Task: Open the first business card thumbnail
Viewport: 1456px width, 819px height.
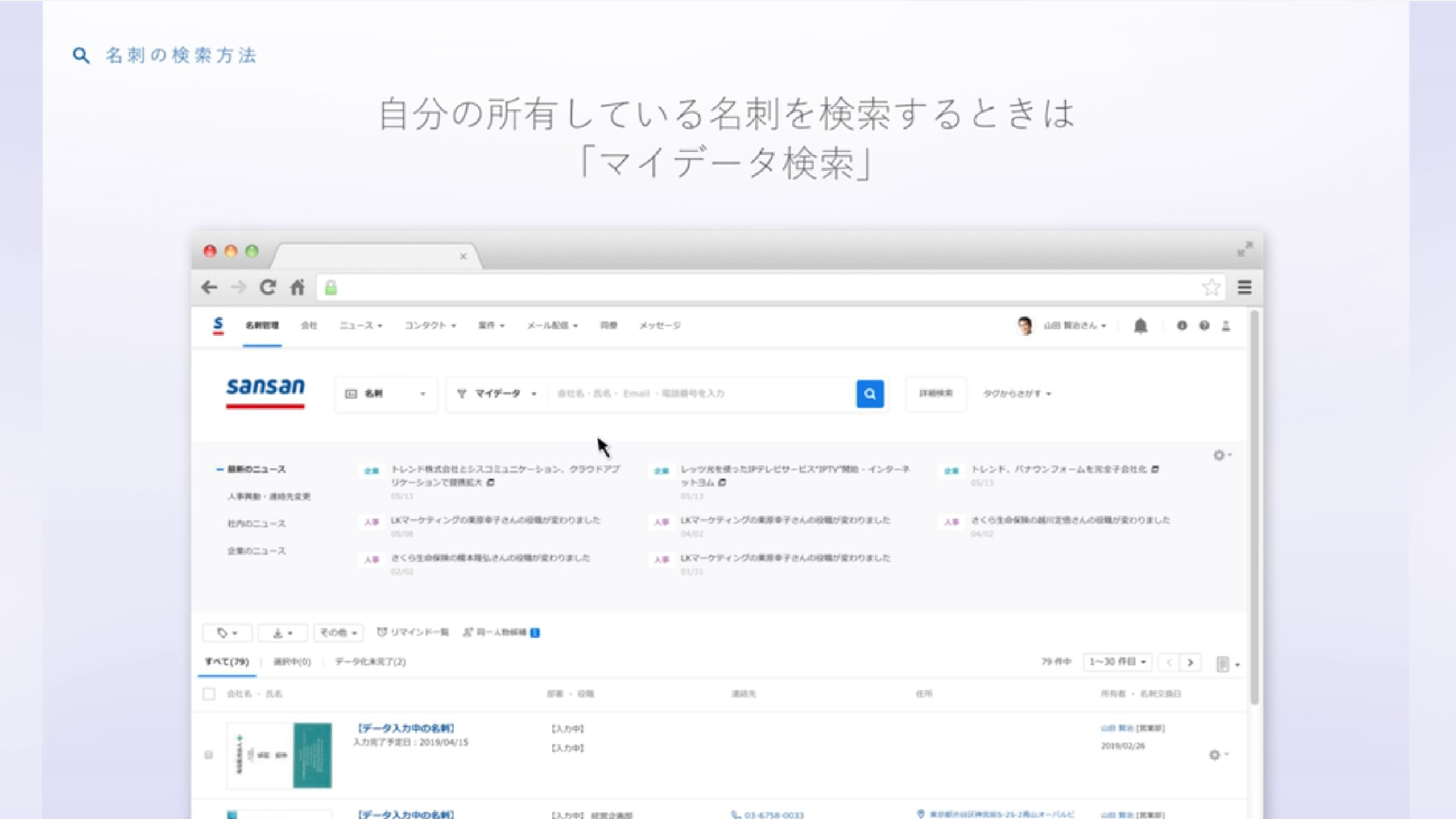Action: 279,755
